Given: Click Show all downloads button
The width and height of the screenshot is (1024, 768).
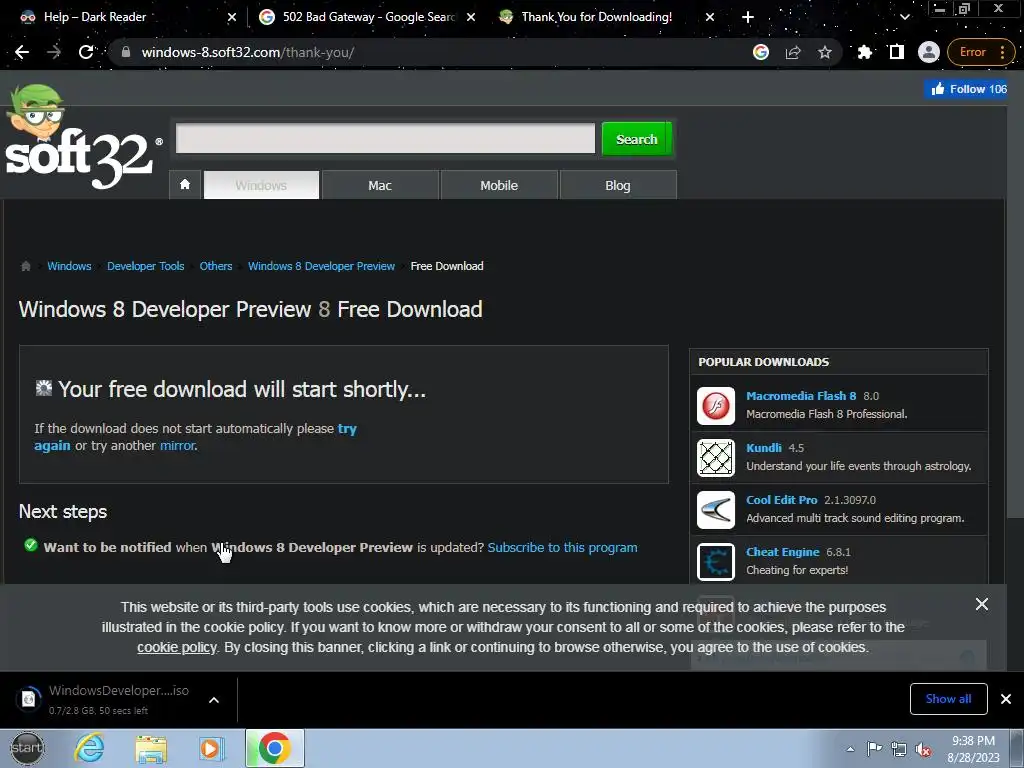Looking at the screenshot, I should [x=948, y=699].
